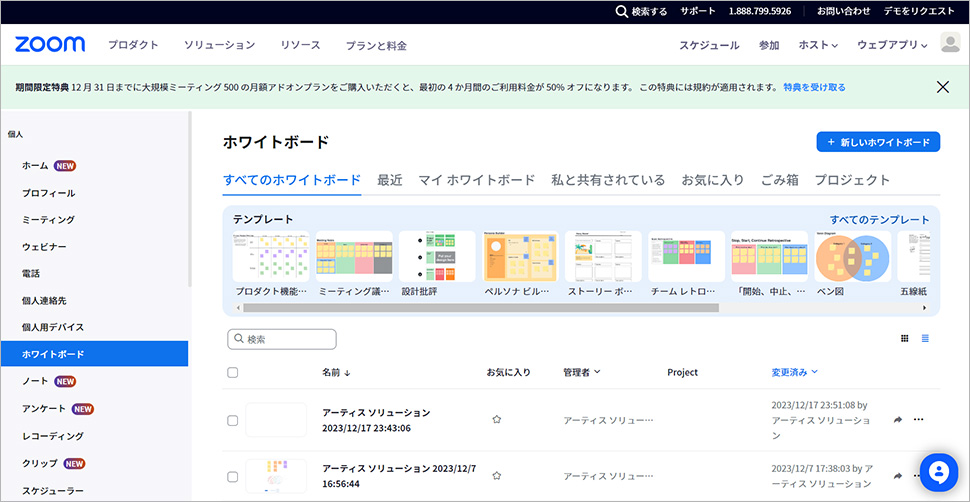Click the スケジュール link
This screenshot has width=970, height=502.
[x=709, y=45]
